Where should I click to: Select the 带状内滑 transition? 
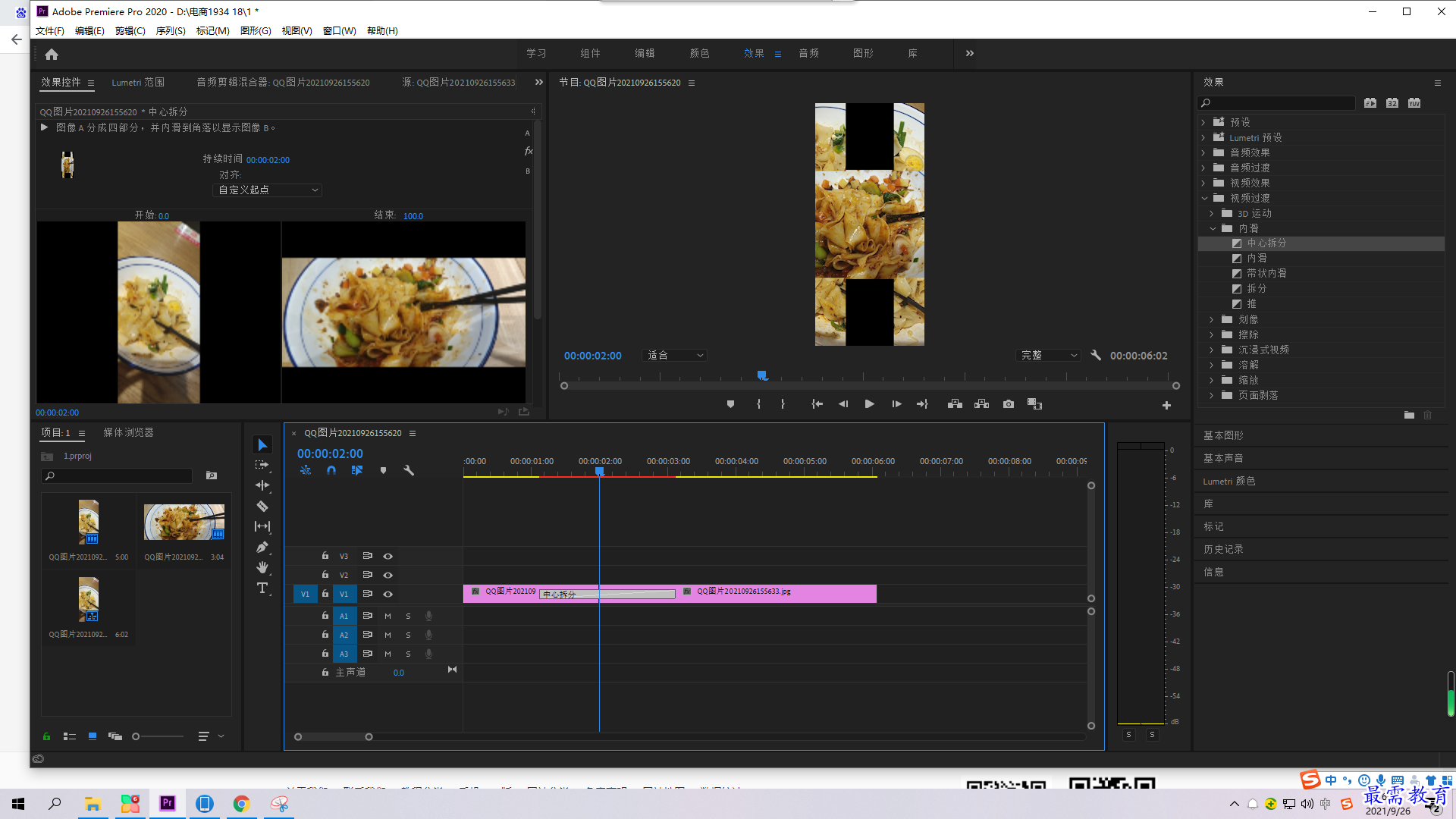1266,273
